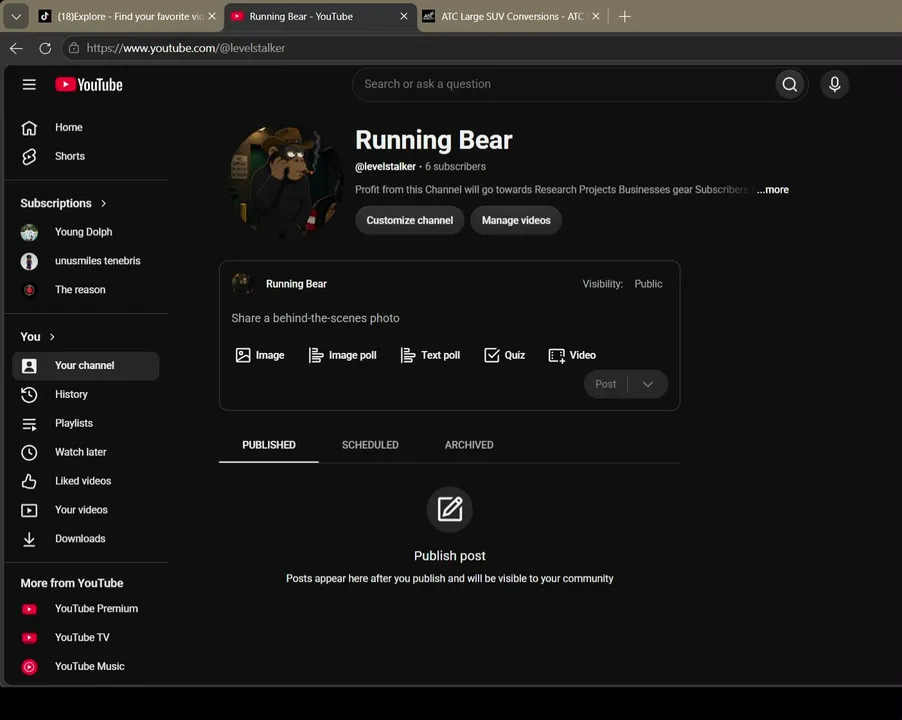The height and width of the screenshot is (720, 902).
Task: Add an Image to the post
Action: [260, 355]
